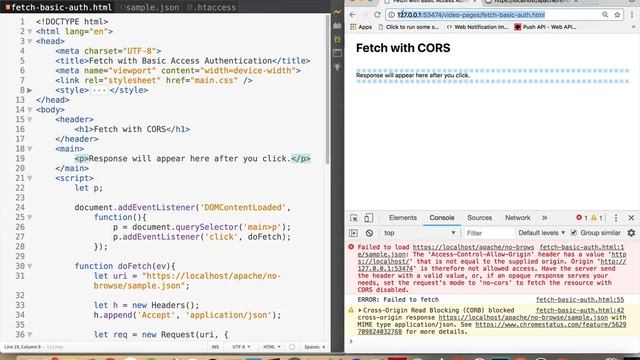Image resolution: width=640 pixels, height=360 pixels.
Task: Click the red error count badge
Action: 582,218
